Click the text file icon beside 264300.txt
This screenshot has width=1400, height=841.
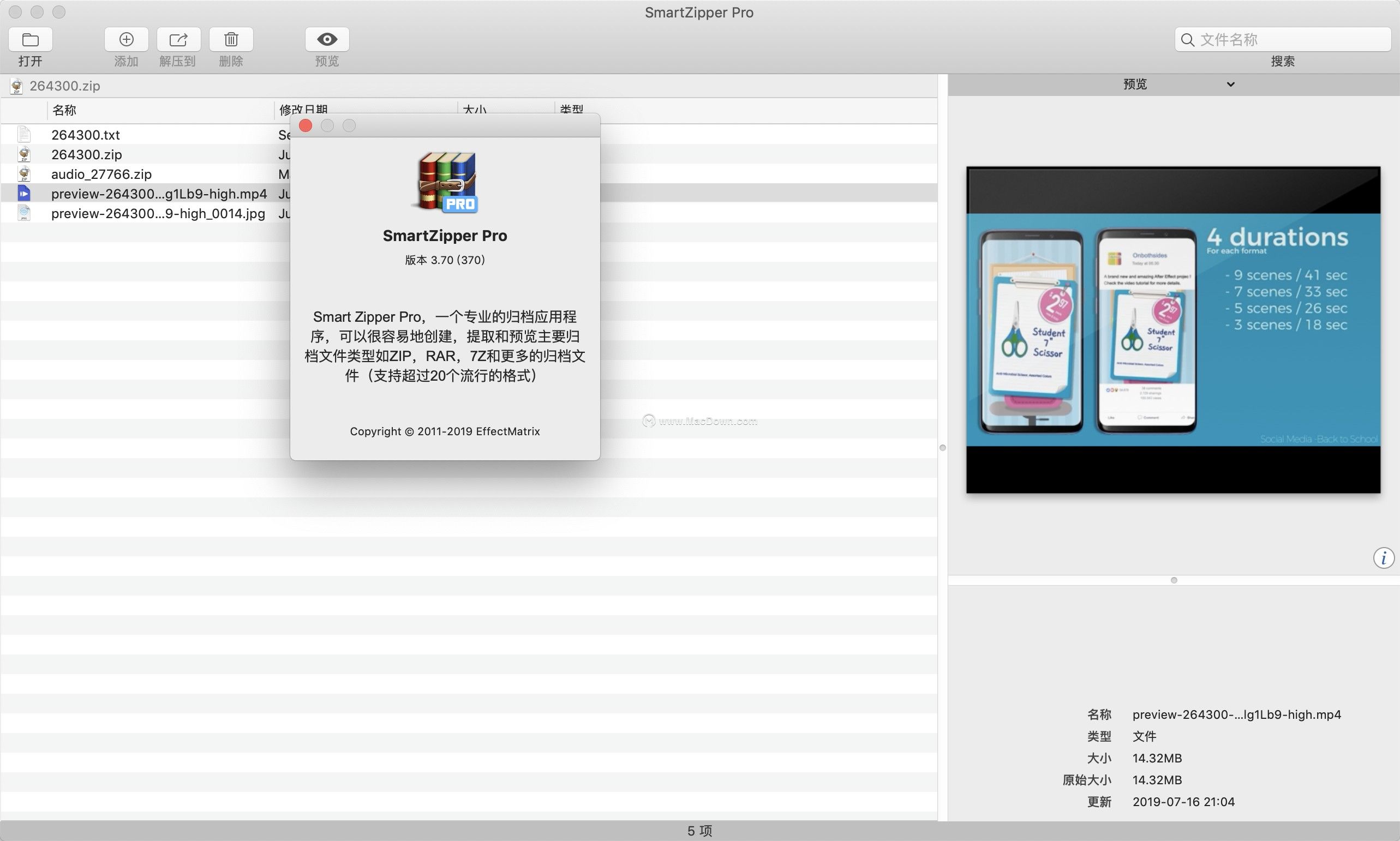point(24,134)
